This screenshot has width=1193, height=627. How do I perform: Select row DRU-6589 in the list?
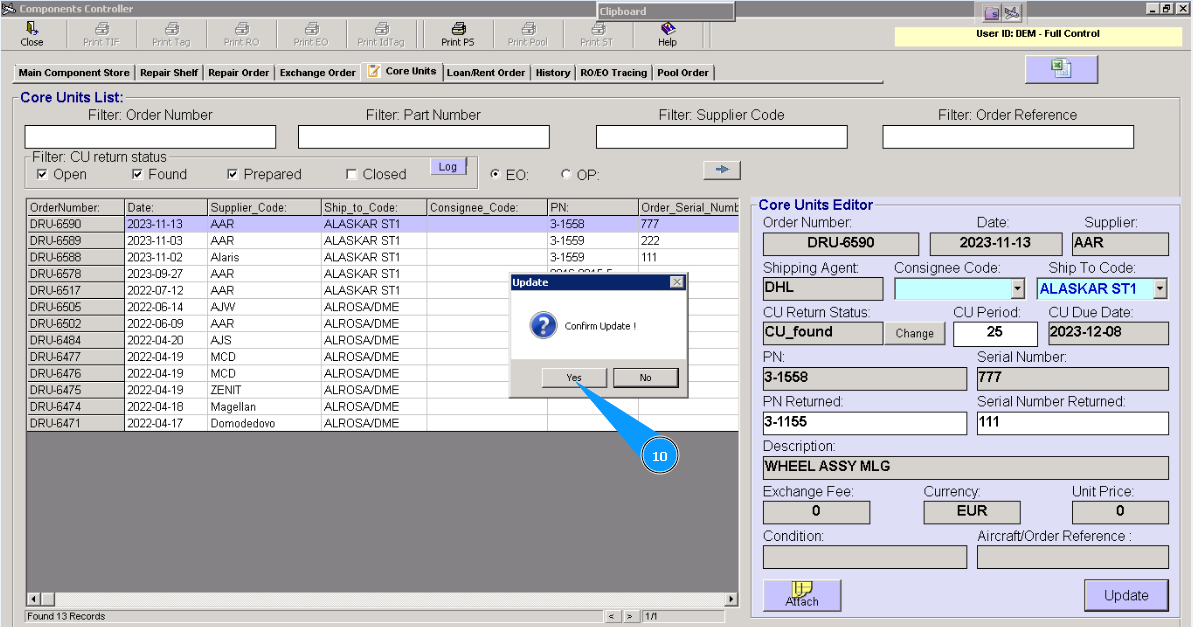[x=383, y=240]
